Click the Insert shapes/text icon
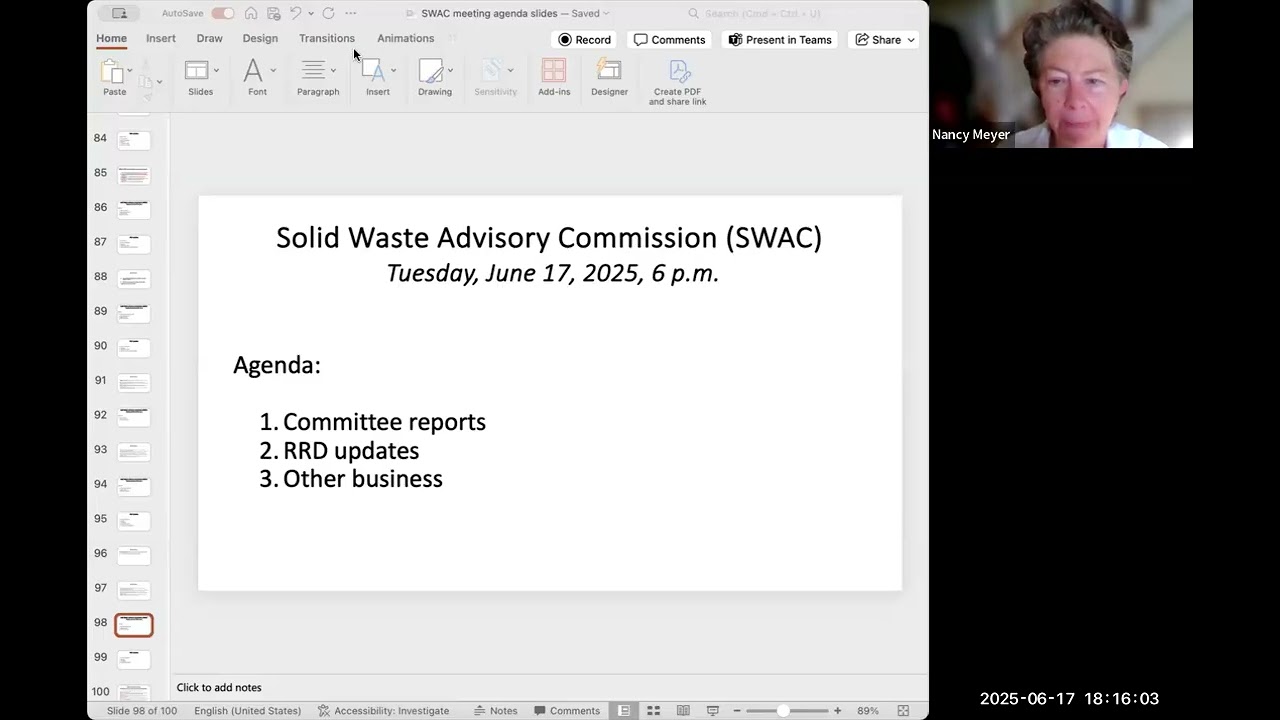 pyautogui.click(x=373, y=70)
